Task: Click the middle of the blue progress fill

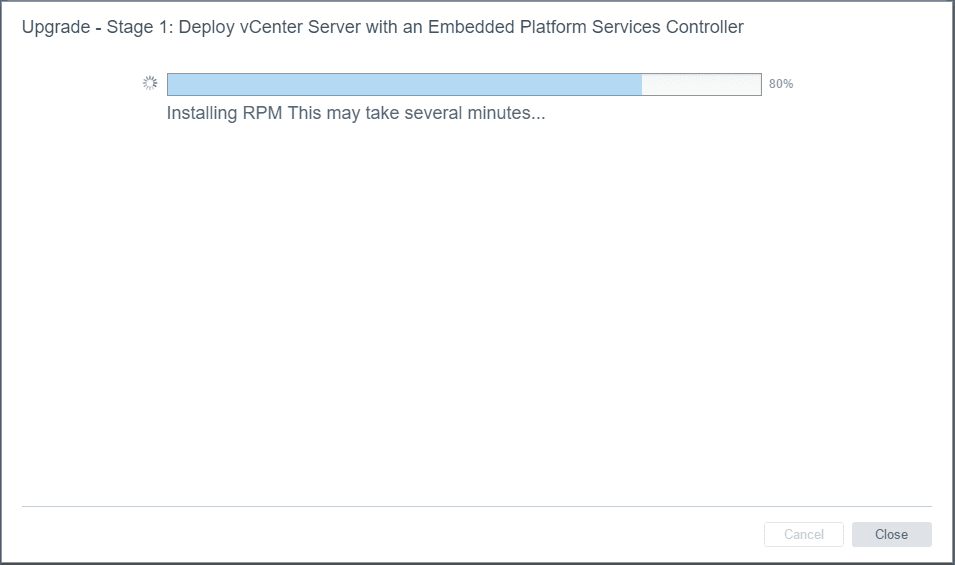Action: [404, 84]
